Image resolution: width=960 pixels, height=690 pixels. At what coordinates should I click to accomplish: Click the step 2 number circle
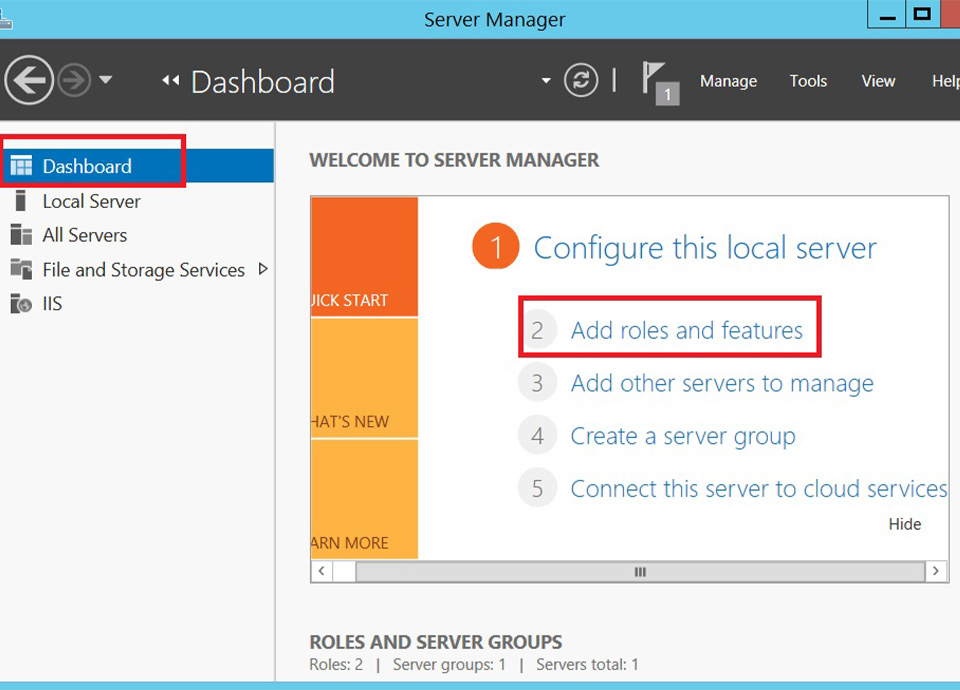537,331
